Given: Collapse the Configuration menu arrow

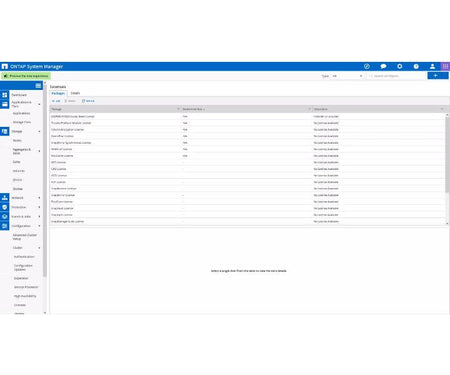Looking at the screenshot, I should (x=39, y=226).
